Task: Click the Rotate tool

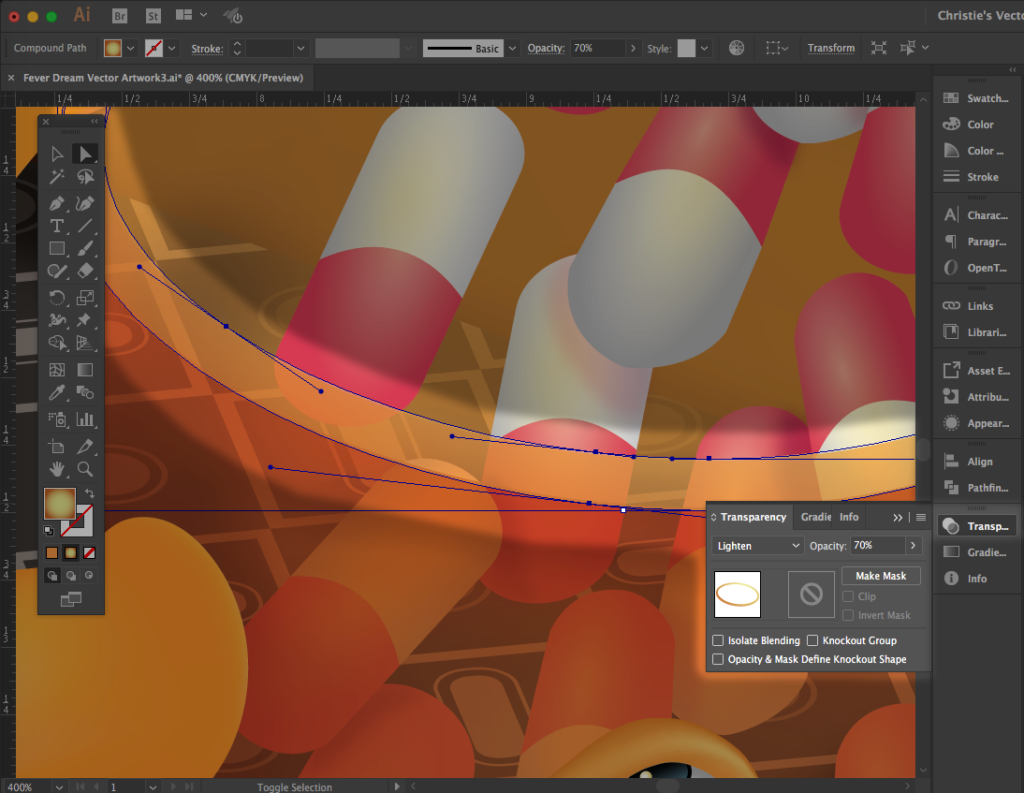Action: pos(57,297)
